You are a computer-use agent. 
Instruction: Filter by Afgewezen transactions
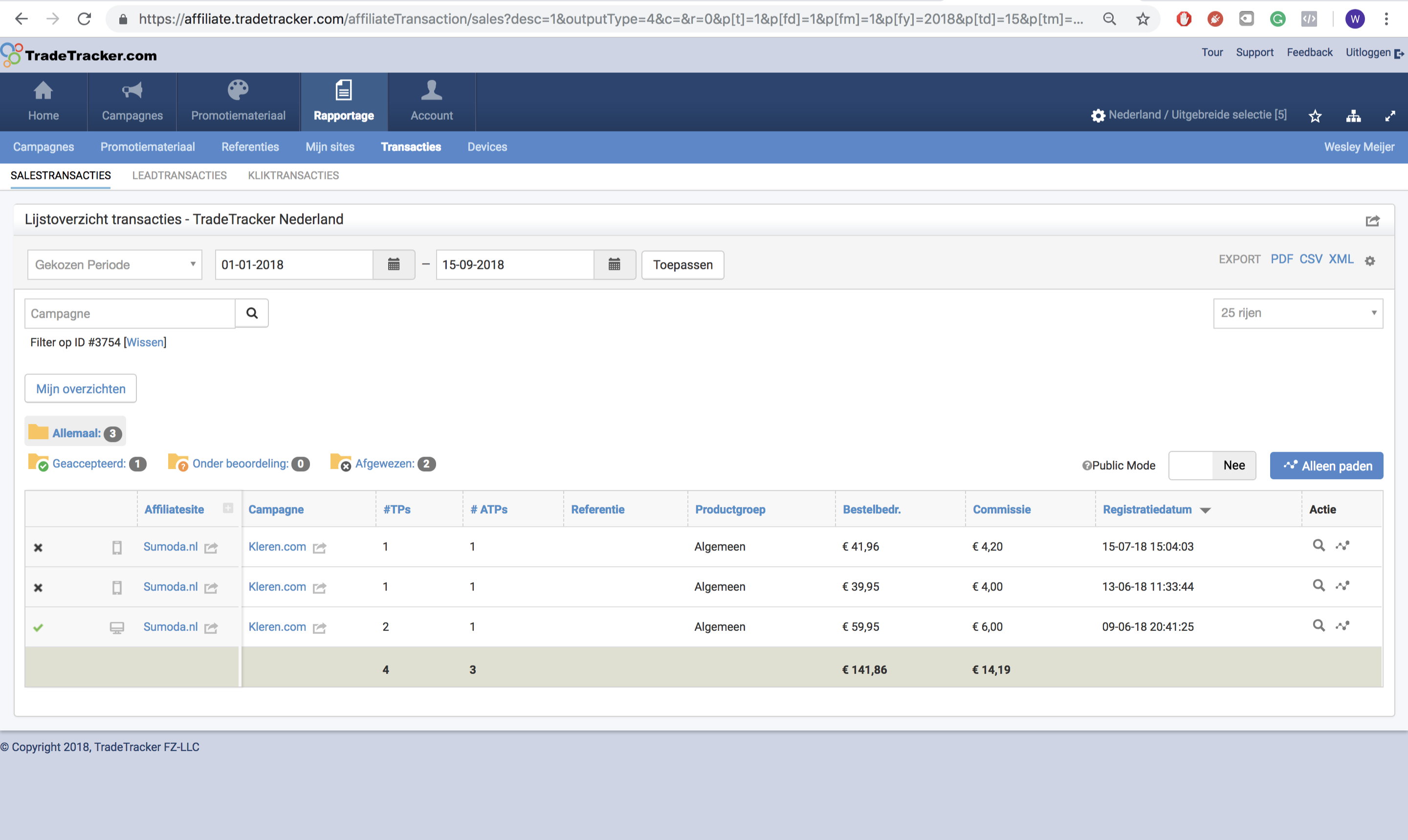[x=383, y=464]
